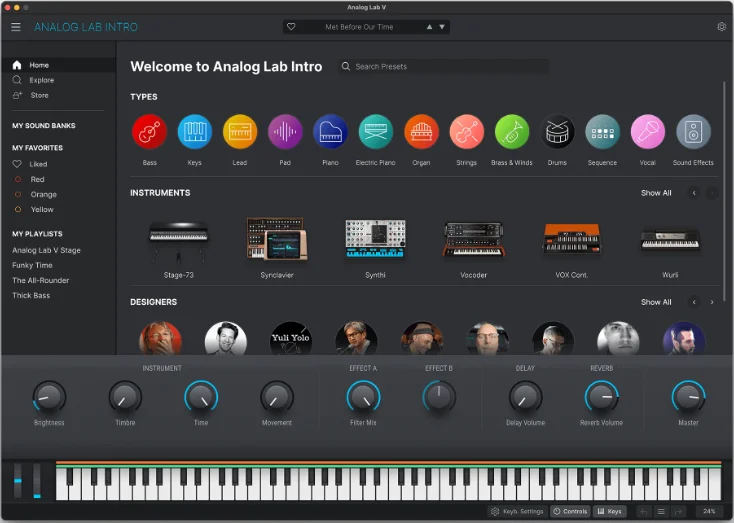The image size is (734, 523).
Task: Click the Search Presets field
Action: [x=444, y=66]
